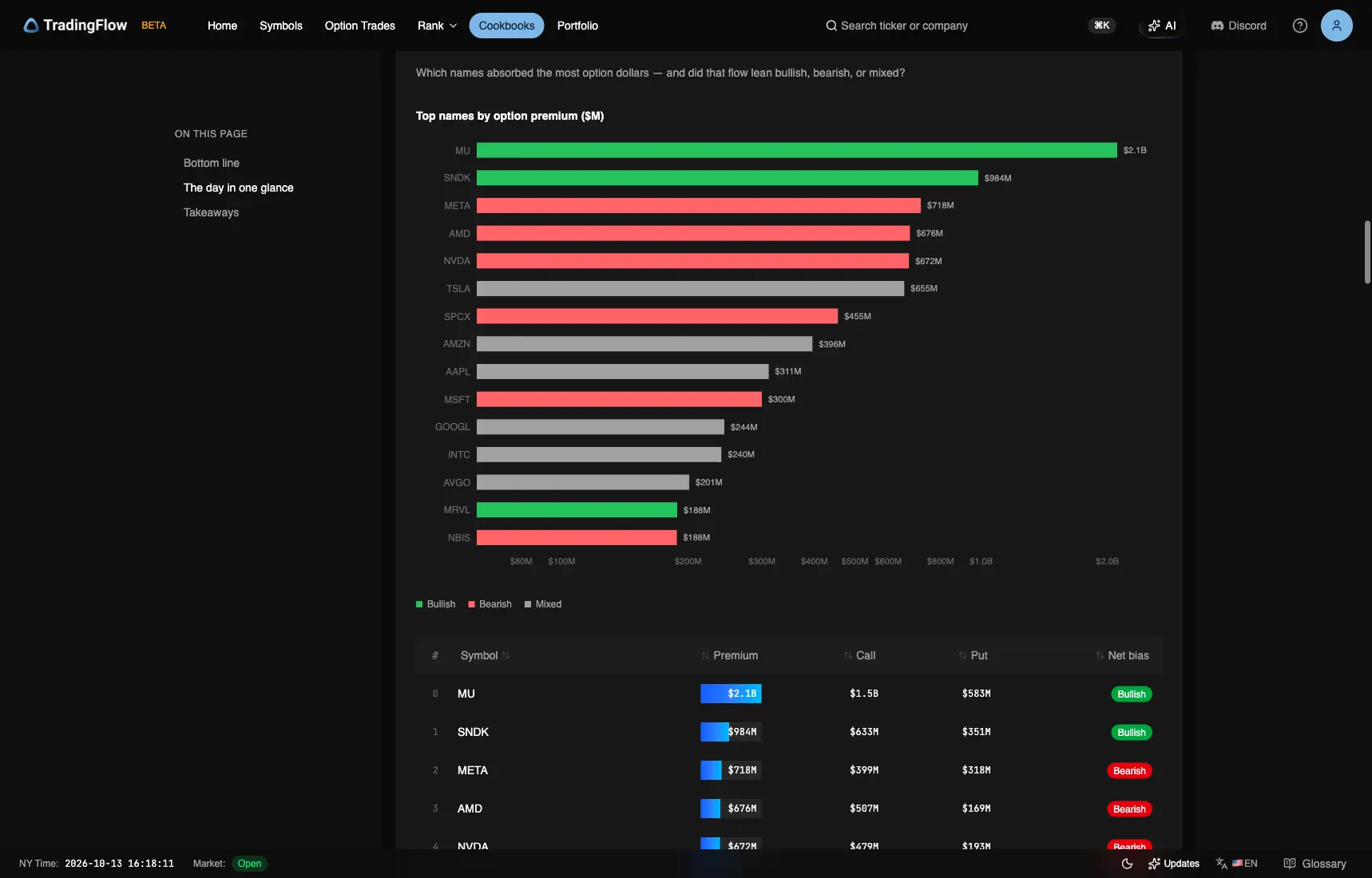Toggle Mixed legend series
Image resolution: width=1372 pixels, height=878 pixels.
(543, 604)
